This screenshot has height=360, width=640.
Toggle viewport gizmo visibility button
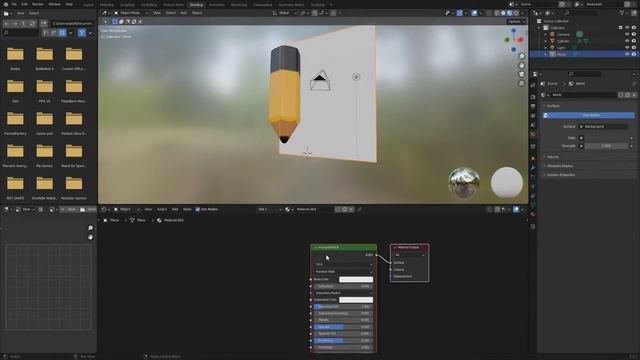pyautogui.click(x=460, y=13)
